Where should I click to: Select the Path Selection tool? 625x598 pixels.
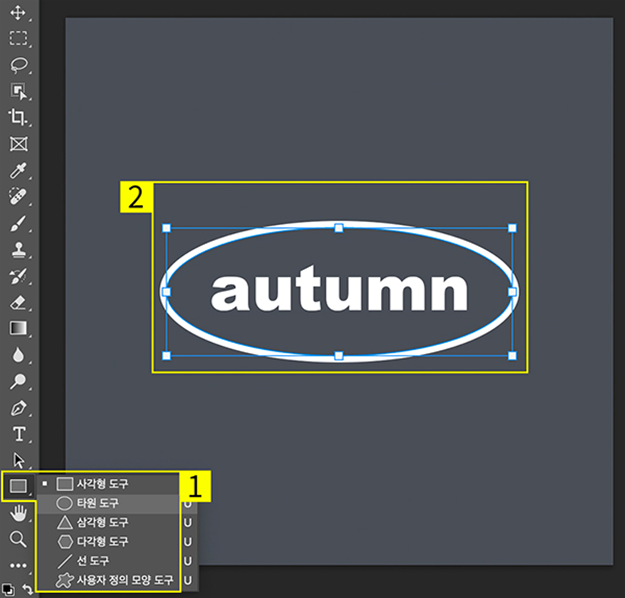(x=18, y=460)
